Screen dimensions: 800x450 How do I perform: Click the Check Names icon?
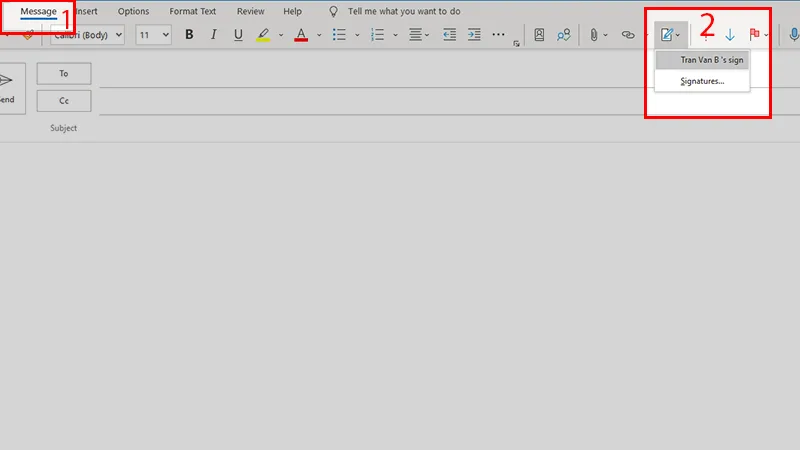pyautogui.click(x=564, y=35)
